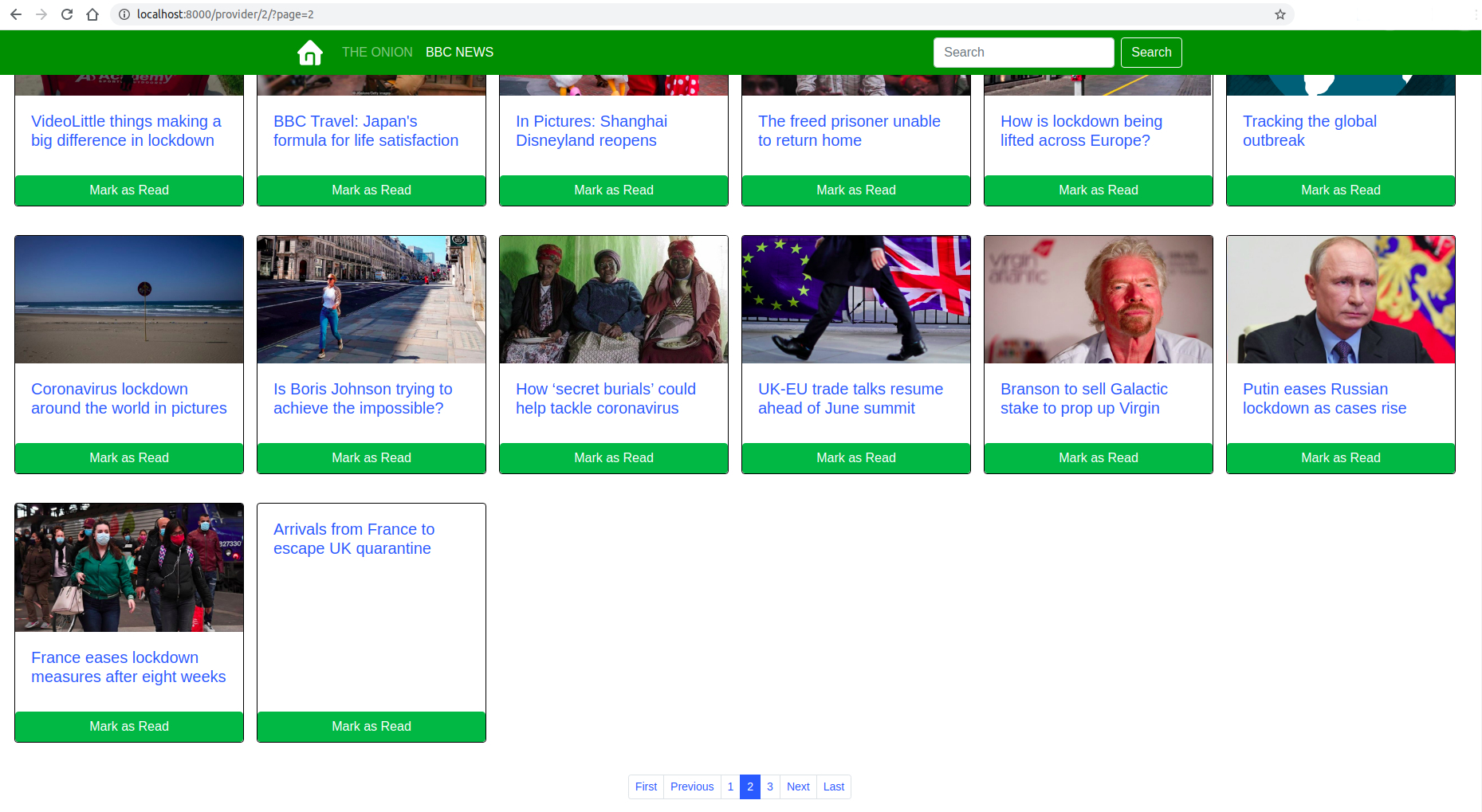Mark 'Shanghai Disneyland reopens' as read
Image resolution: width=1482 pixels, height=812 pixels.
tap(614, 190)
